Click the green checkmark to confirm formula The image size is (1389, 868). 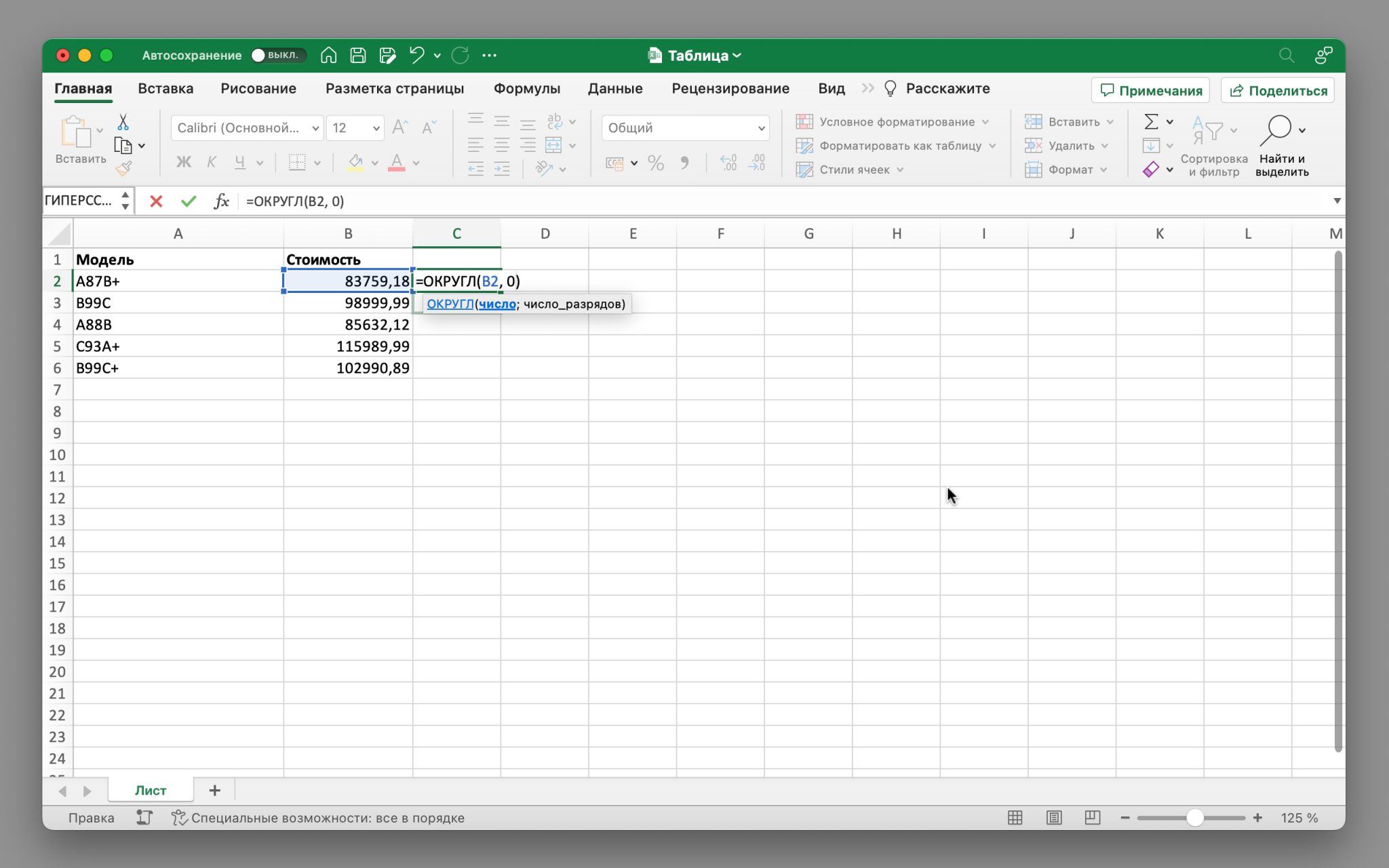pos(189,201)
